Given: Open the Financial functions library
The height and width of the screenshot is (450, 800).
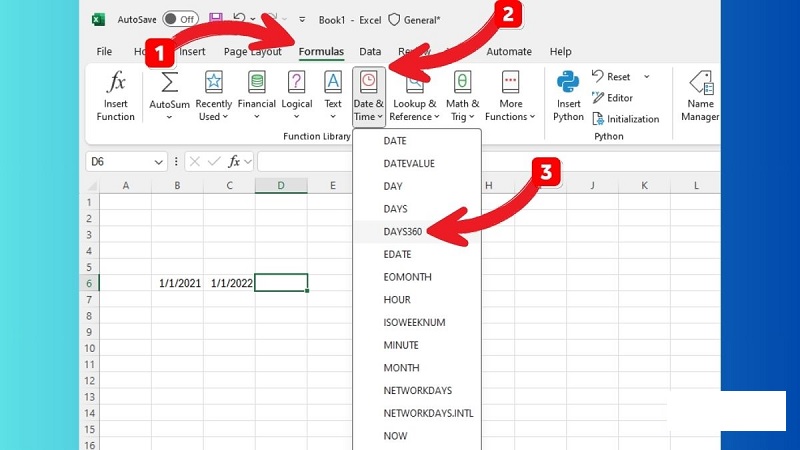Looking at the screenshot, I should coord(257,95).
